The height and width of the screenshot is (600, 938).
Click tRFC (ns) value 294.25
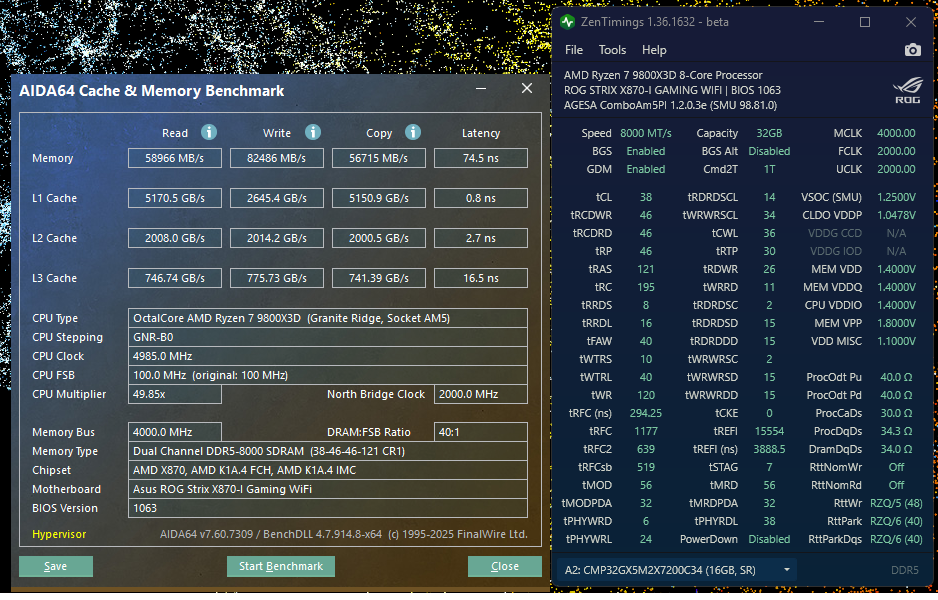(x=645, y=413)
